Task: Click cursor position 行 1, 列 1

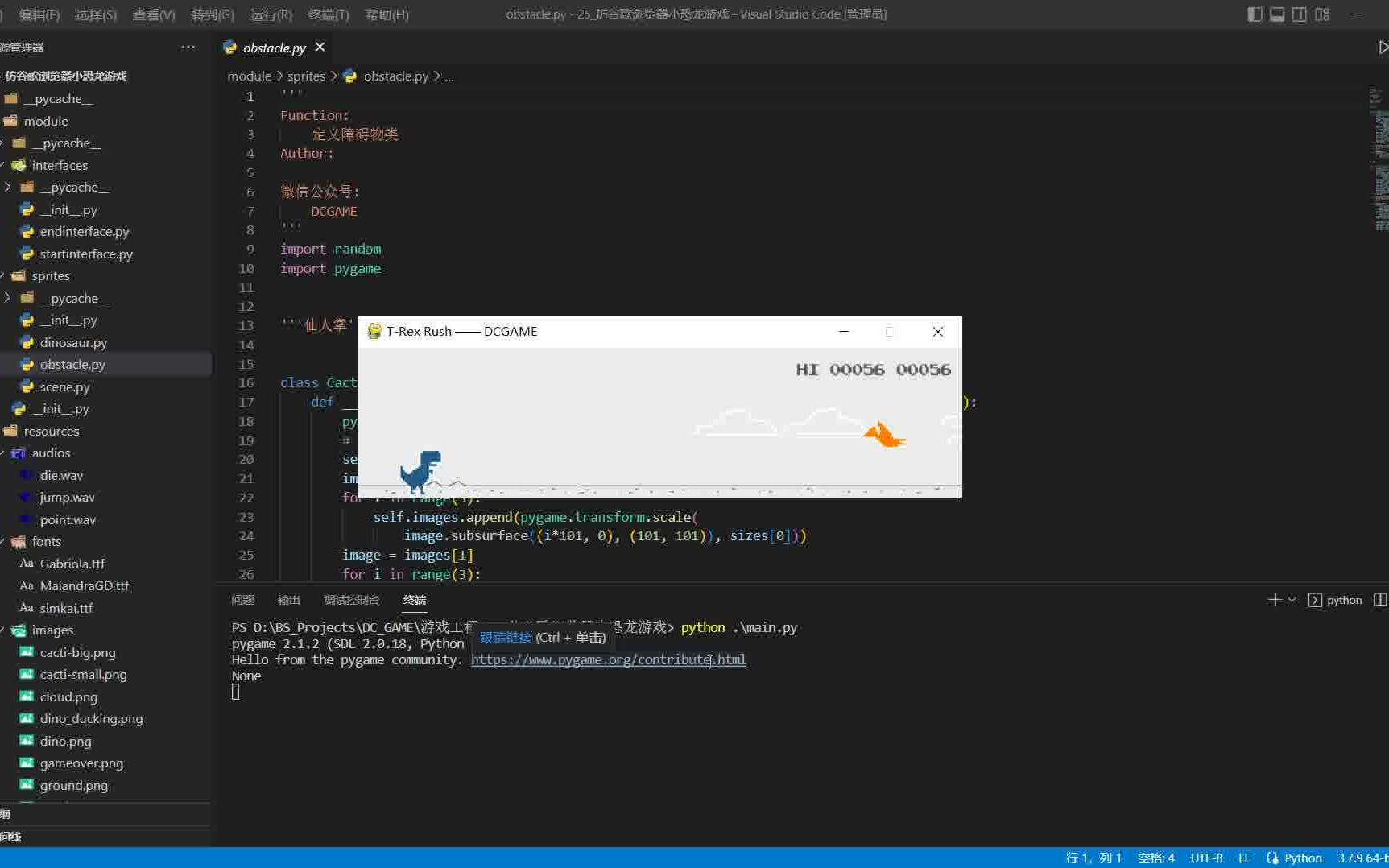Action: click(1093, 858)
